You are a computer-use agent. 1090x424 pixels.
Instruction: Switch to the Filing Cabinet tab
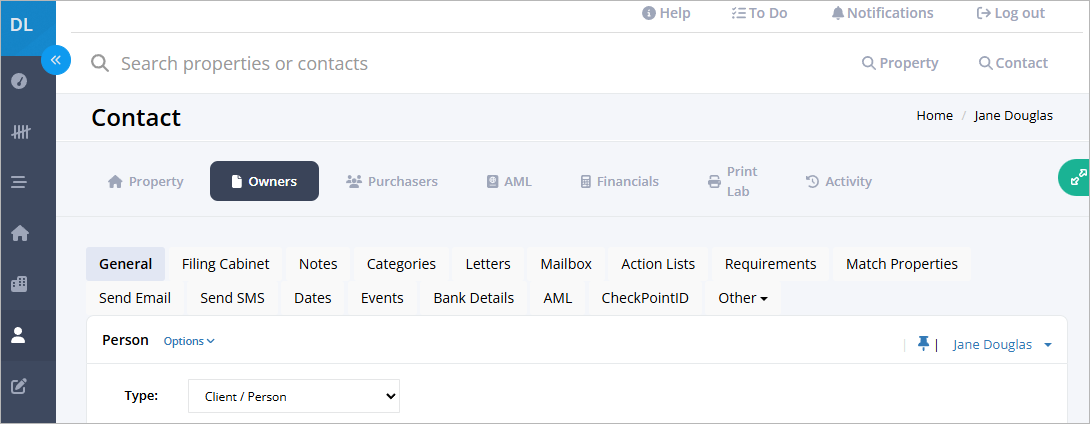pos(226,264)
